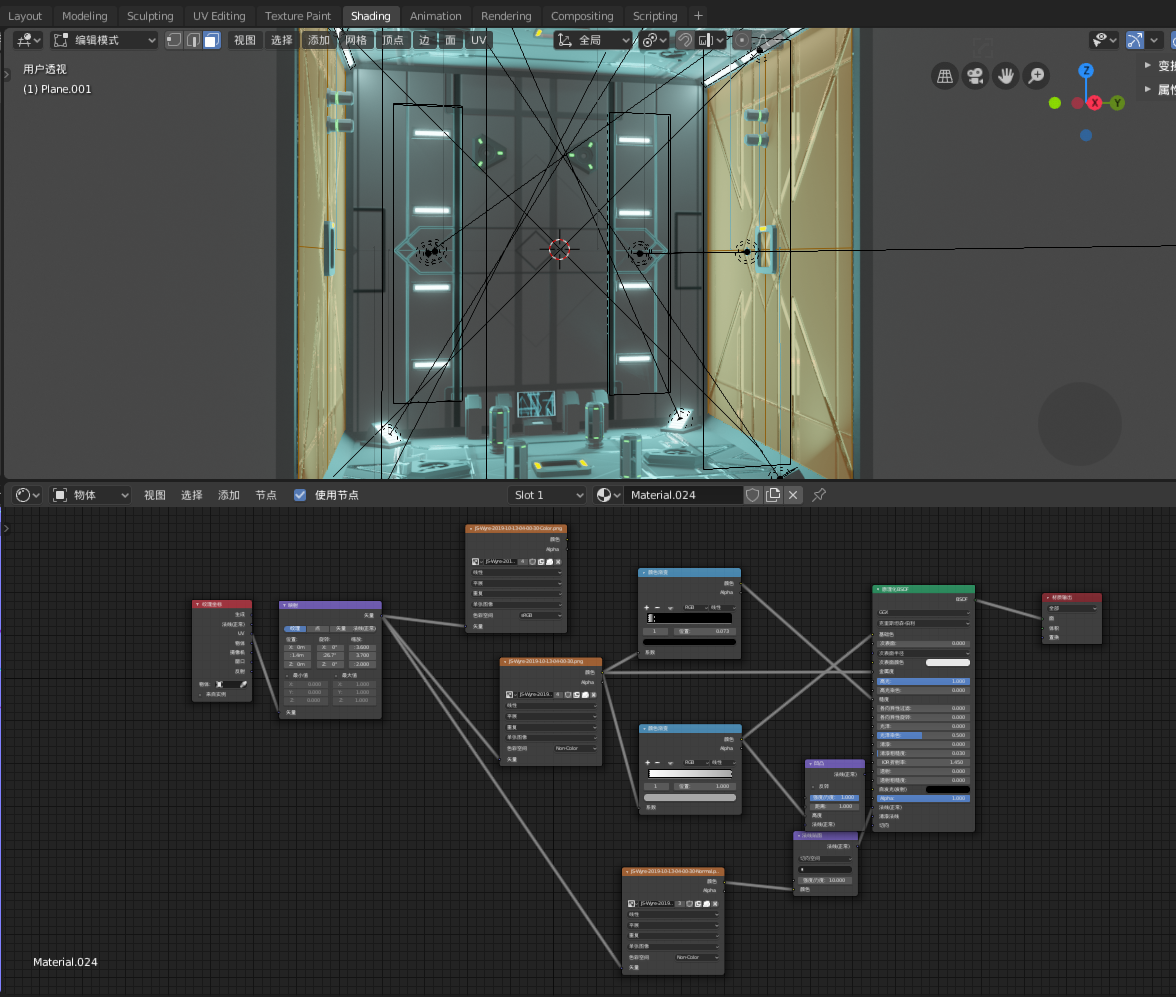Duplicate material with new material icon
The height and width of the screenshot is (997, 1176).
772,495
